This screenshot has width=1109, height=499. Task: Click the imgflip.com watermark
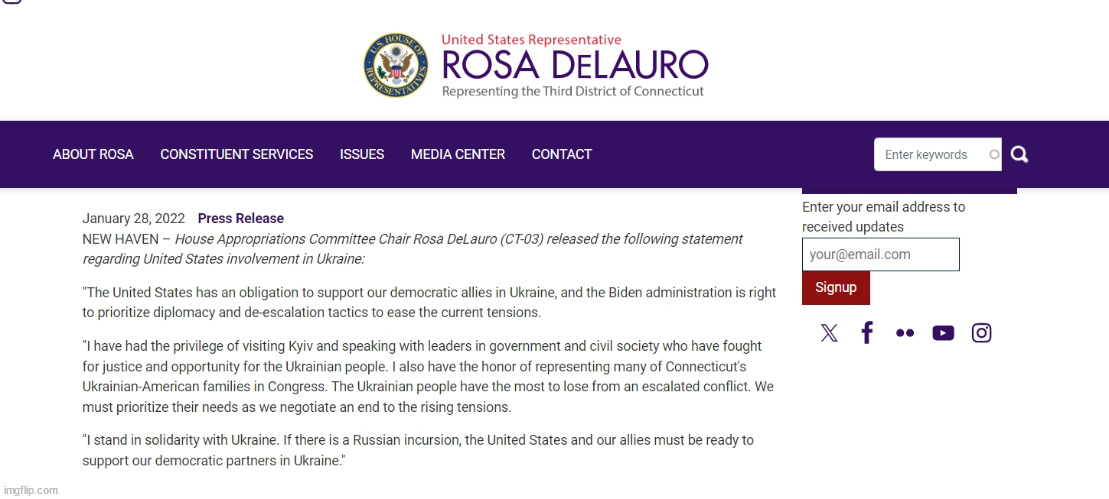coord(30,490)
